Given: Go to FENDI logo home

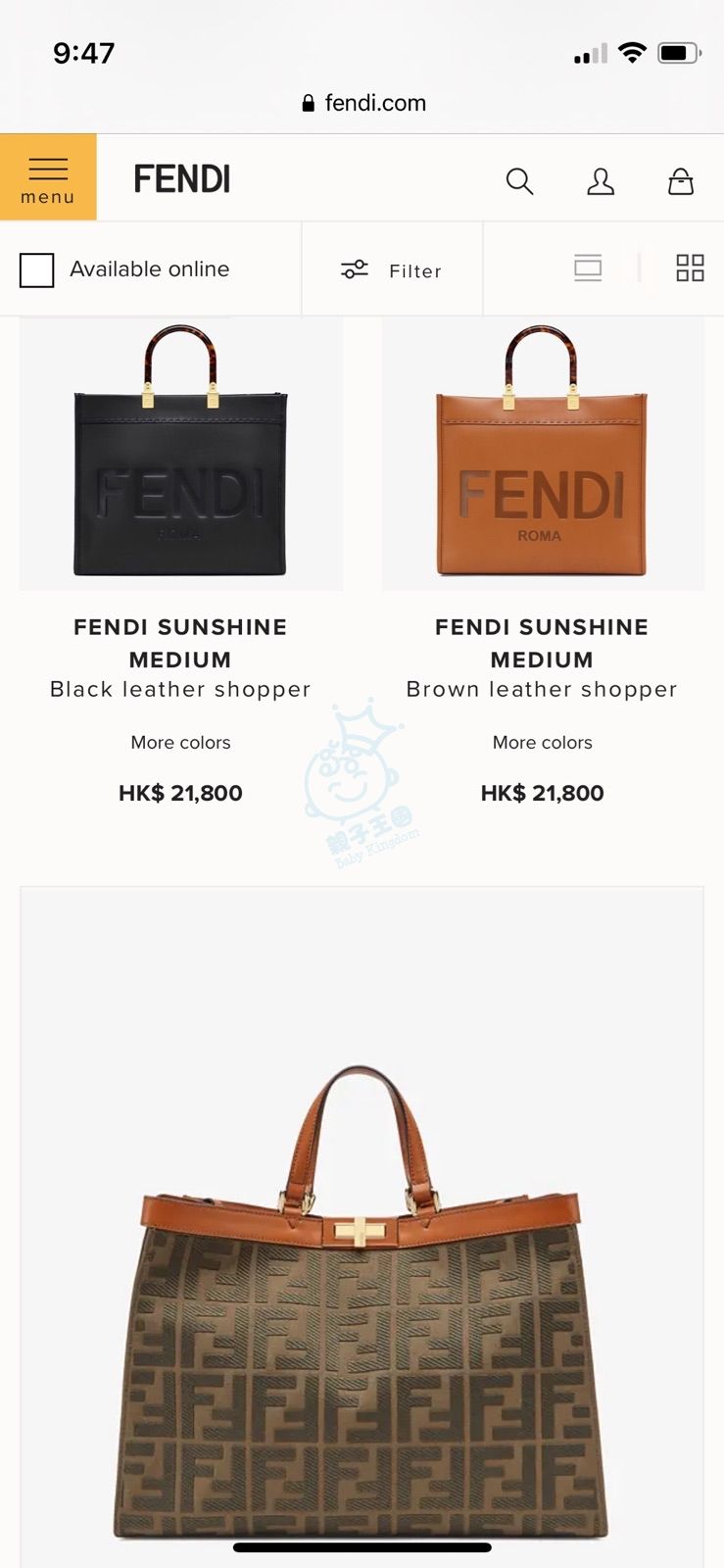Looking at the screenshot, I should click(182, 179).
